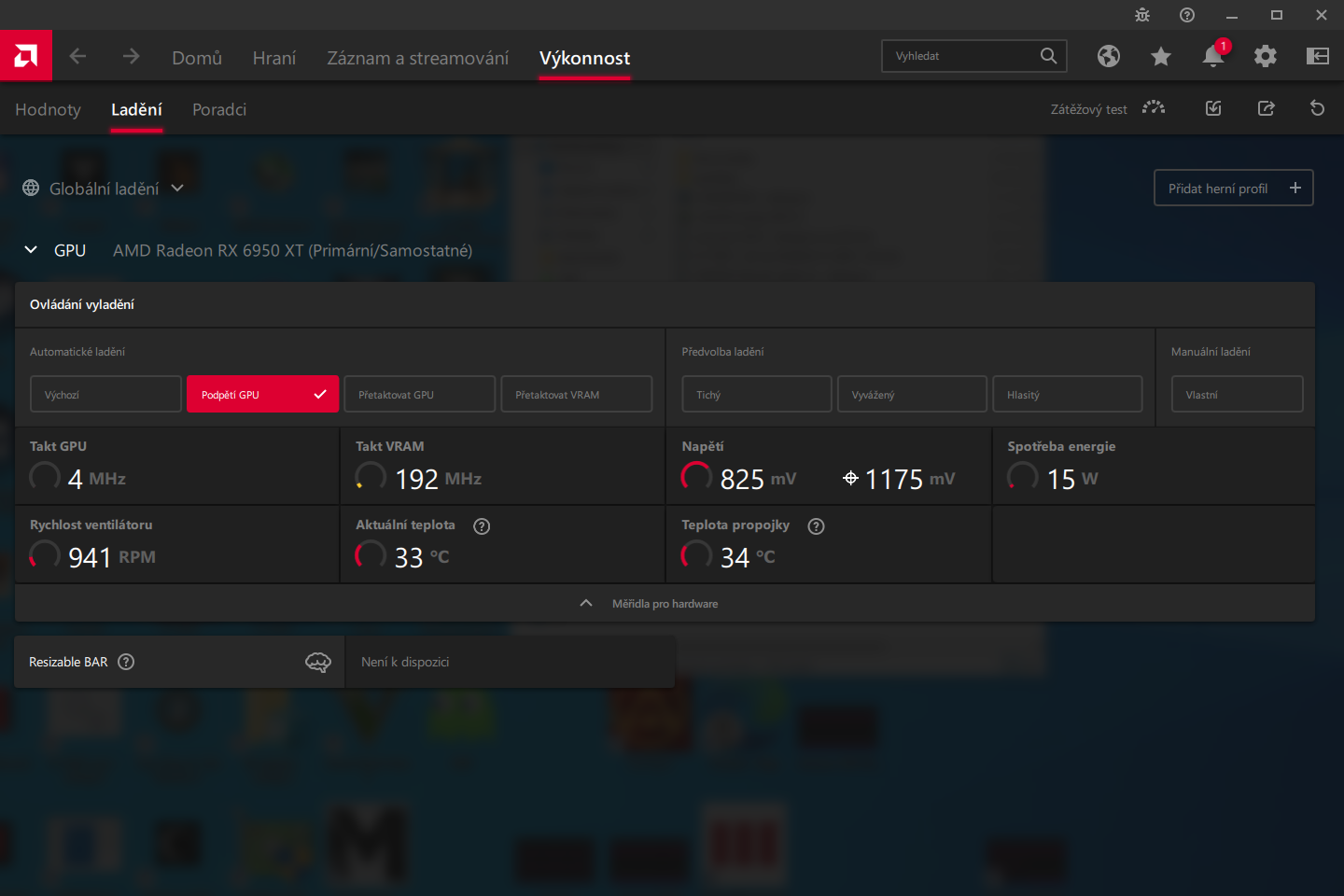Screen dimensions: 1344x896
Task: Click the search magnifier icon
Action: click(1048, 56)
